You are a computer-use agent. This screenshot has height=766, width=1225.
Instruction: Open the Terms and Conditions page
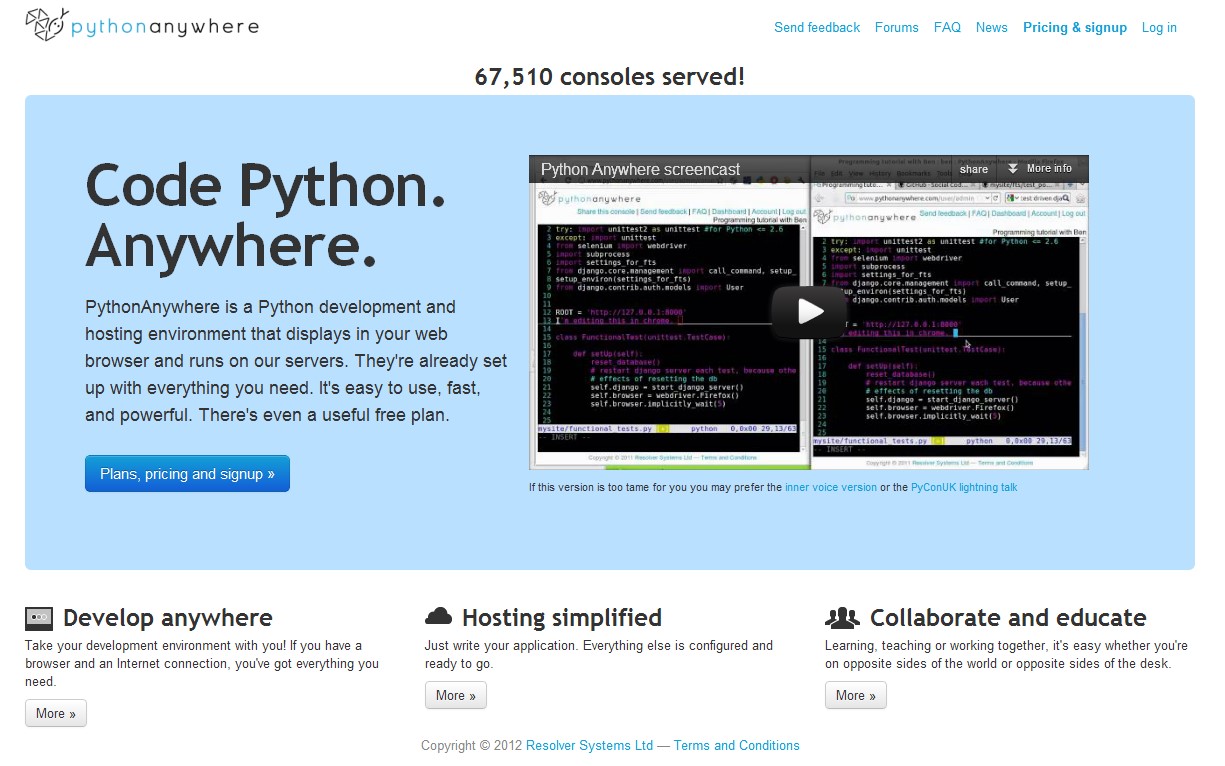737,745
